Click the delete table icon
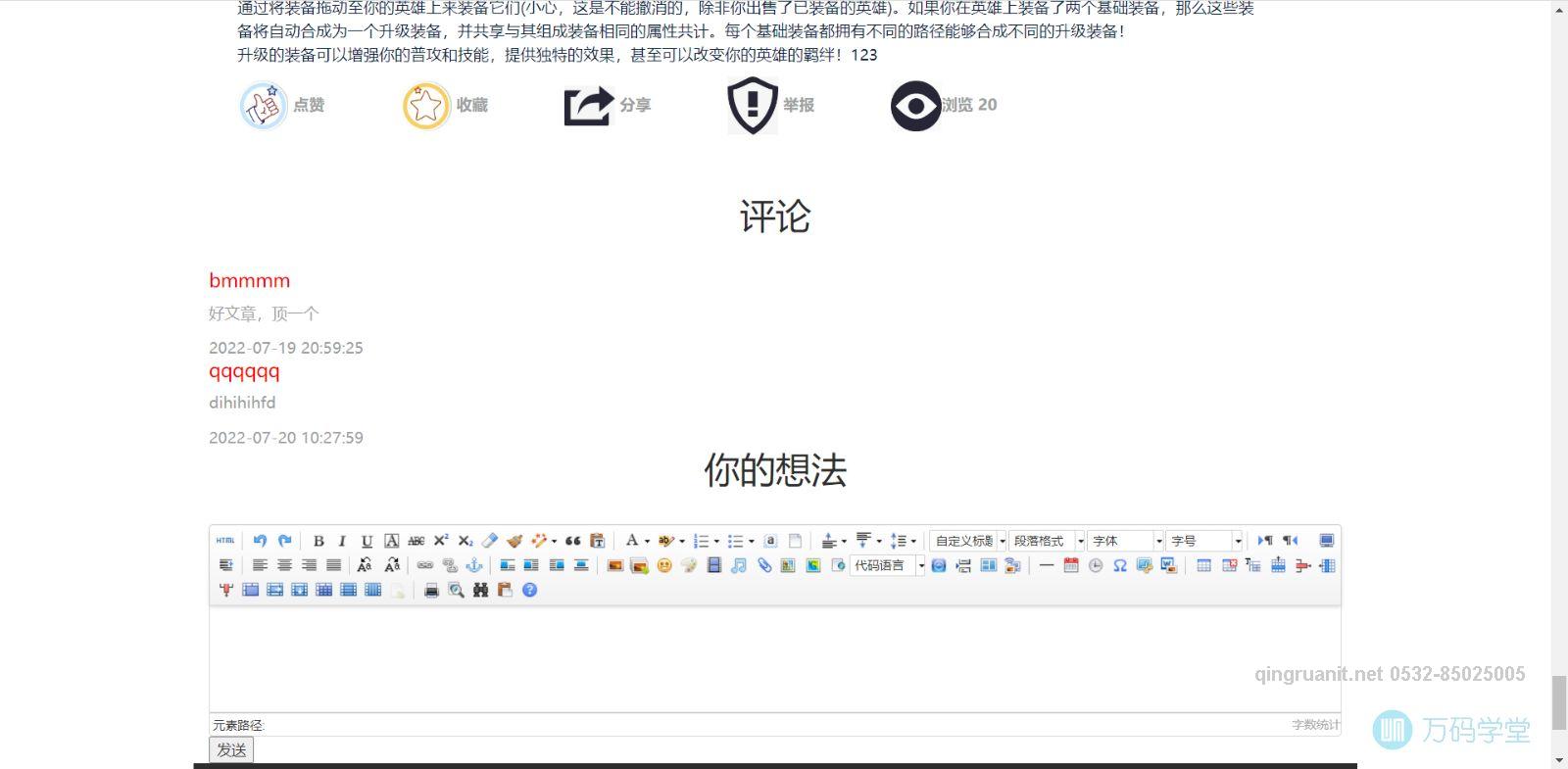Screen dimensions: 1568x769 pos(1229,565)
